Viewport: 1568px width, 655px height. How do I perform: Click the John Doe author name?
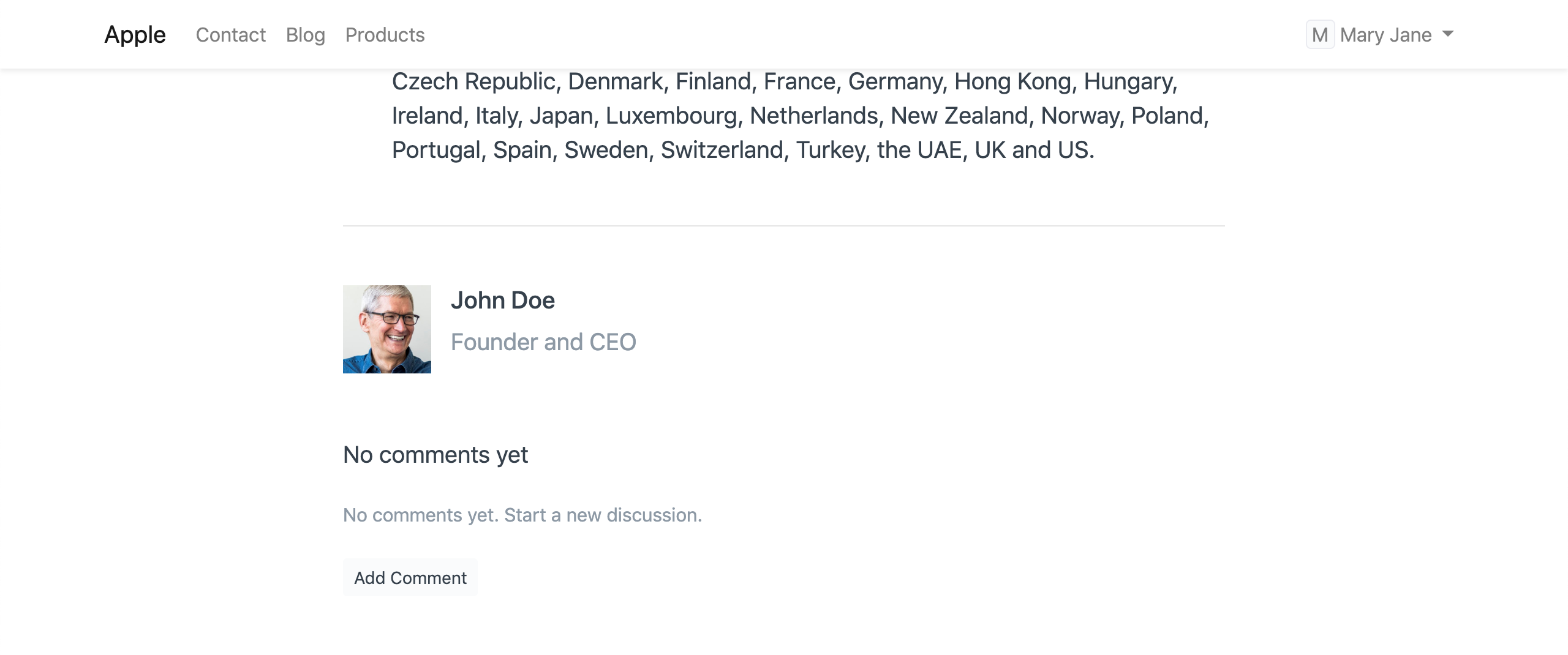click(503, 301)
